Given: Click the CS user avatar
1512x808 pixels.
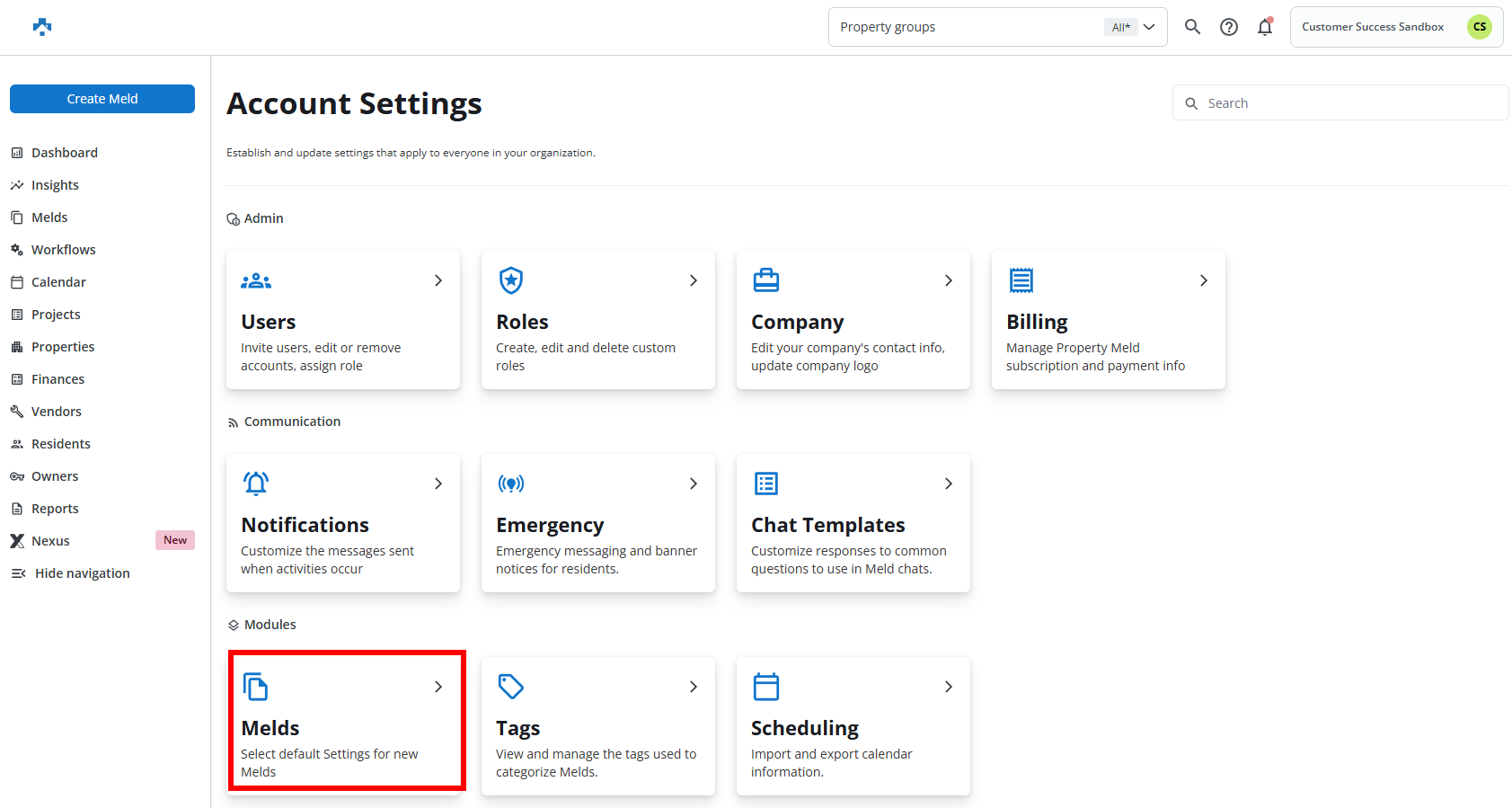Looking at the screenshot, I should point(1479,27).
